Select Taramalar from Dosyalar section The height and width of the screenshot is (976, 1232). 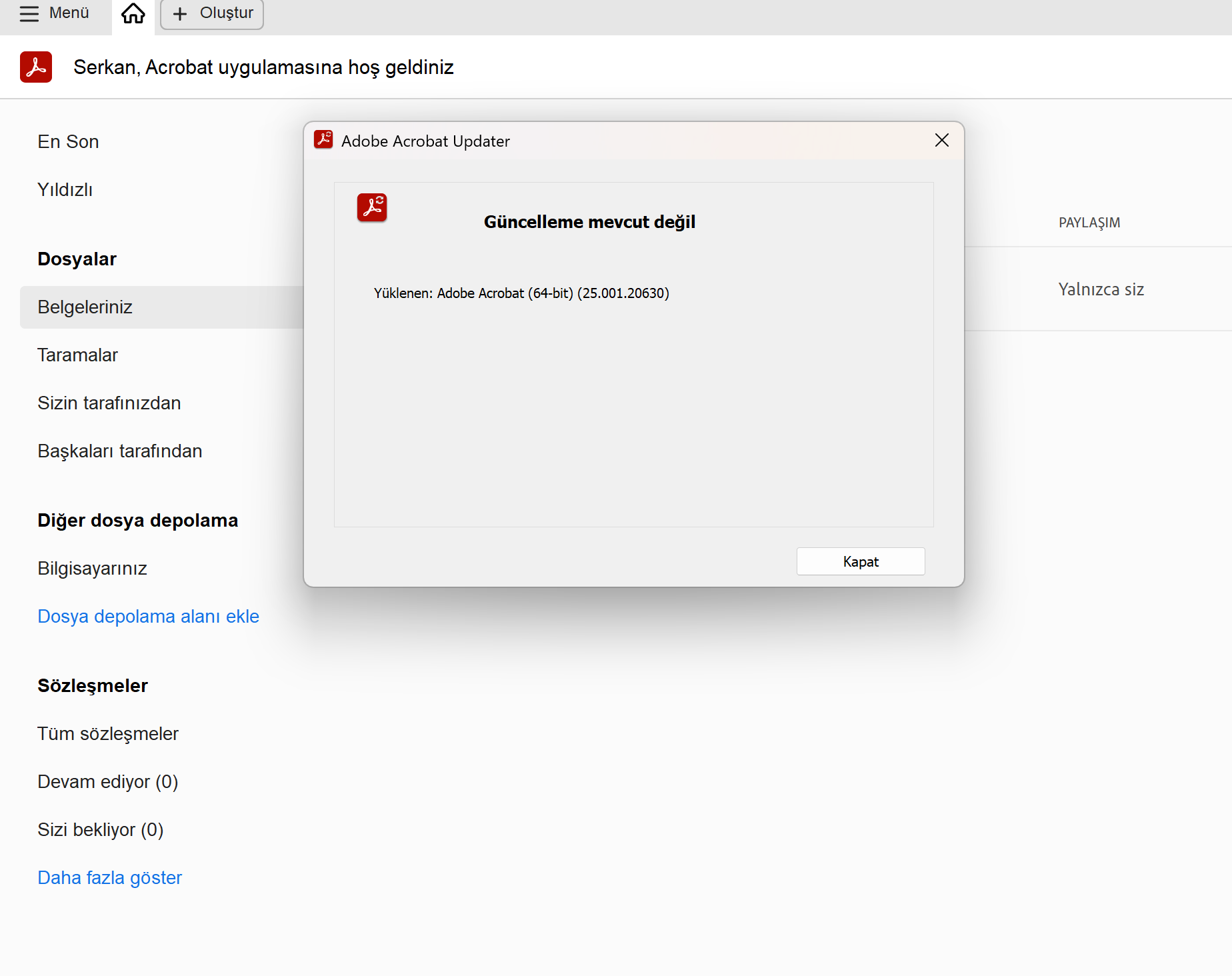click(77, 355)
